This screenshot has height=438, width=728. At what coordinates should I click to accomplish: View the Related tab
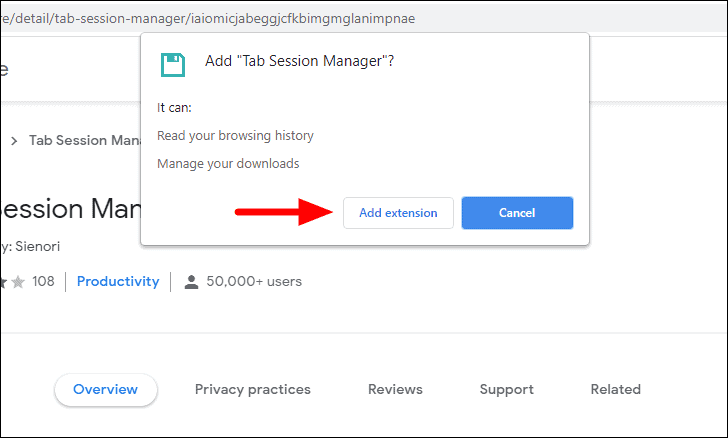[615, 389]
